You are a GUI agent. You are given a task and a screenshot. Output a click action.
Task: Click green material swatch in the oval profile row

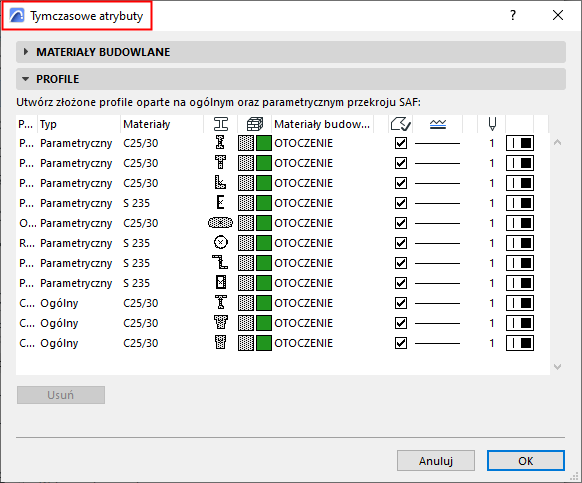point(264,223)
